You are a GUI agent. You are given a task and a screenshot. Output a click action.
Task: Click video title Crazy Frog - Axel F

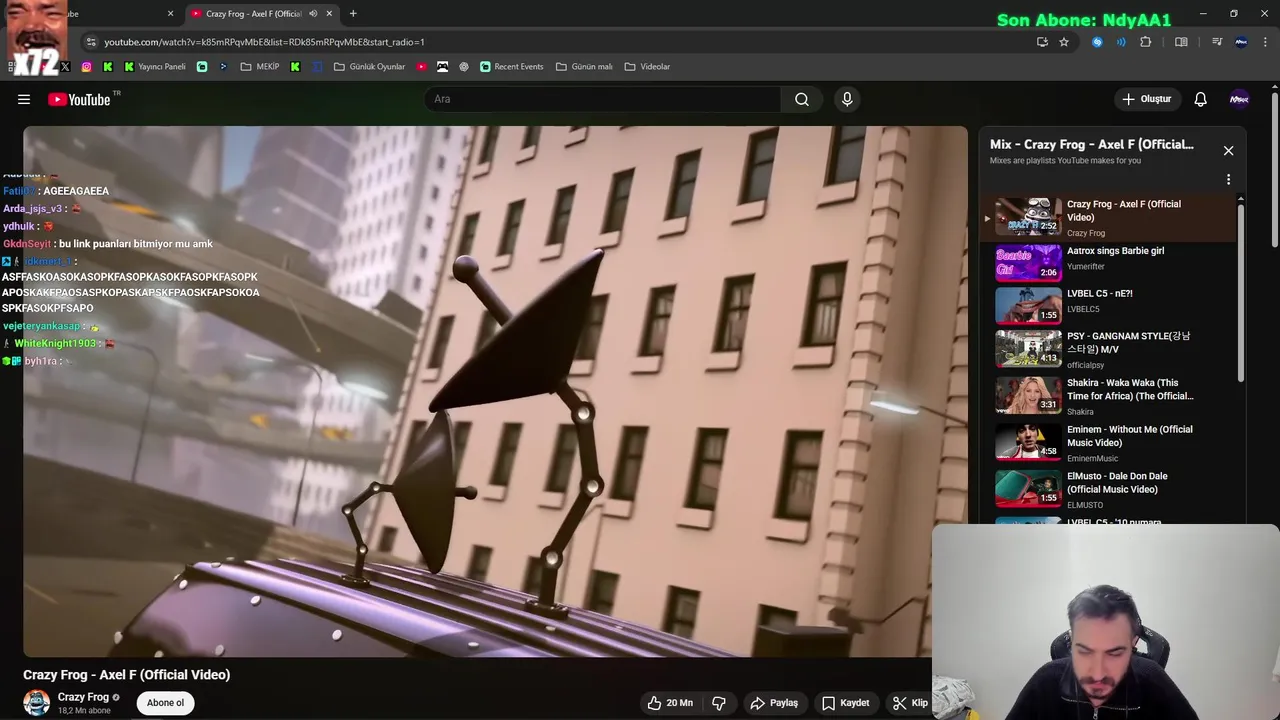[x=127, y=675]
